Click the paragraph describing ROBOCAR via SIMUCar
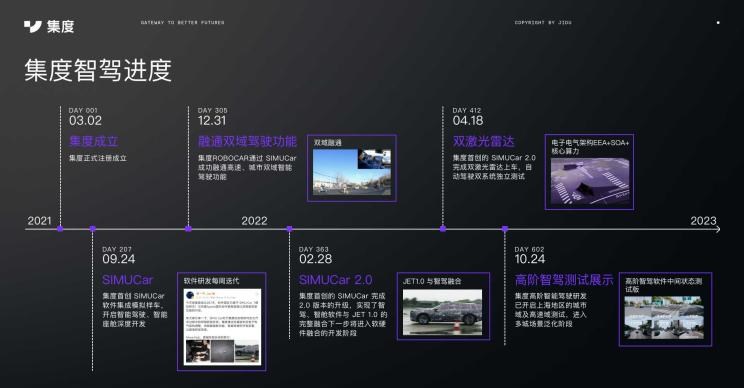Image resolution: width=744 pixels, height=388 pixels. coord(247,167)
